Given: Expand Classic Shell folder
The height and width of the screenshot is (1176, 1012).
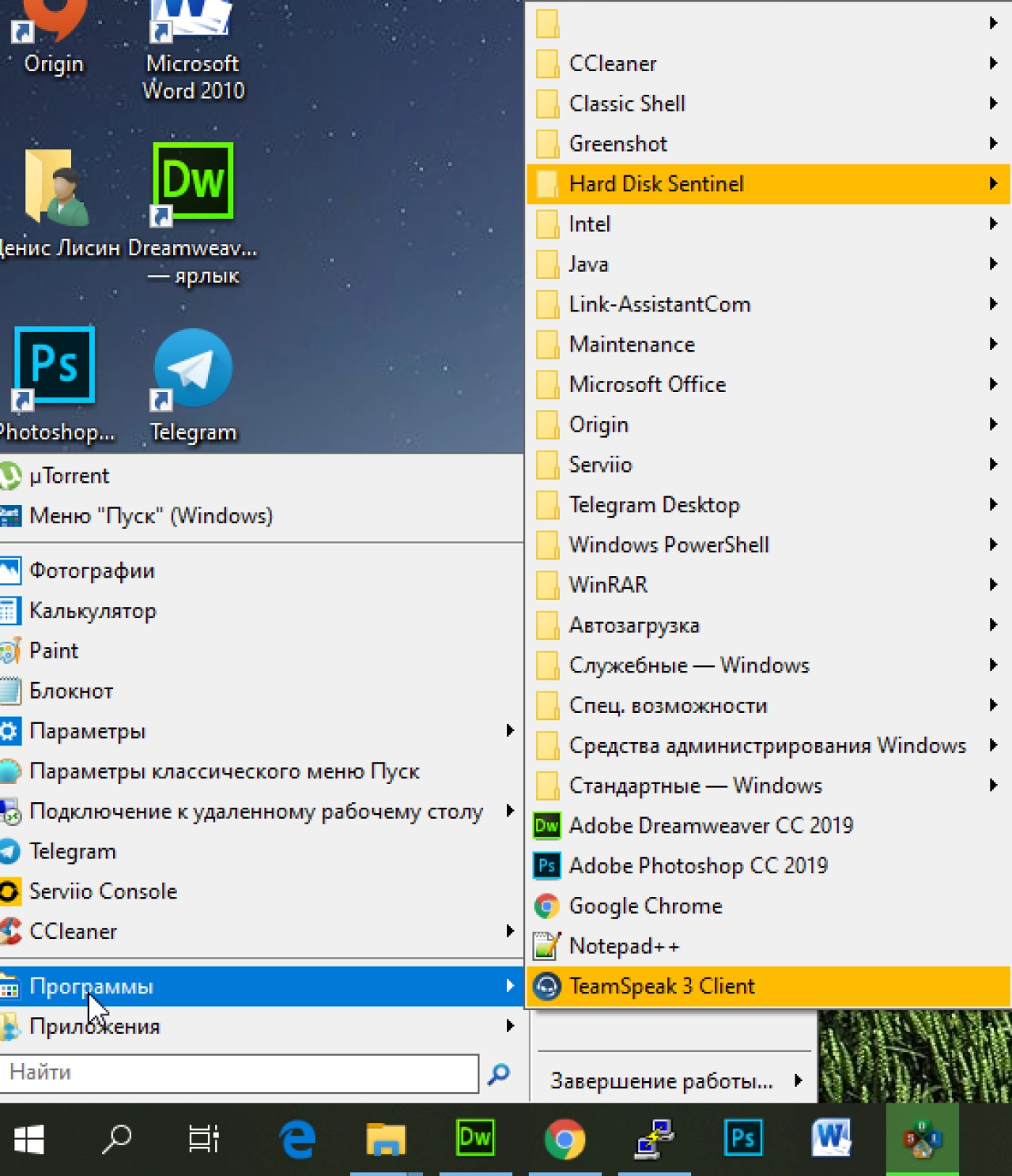Looking at the screenshot, I should [x=768, y=104].
